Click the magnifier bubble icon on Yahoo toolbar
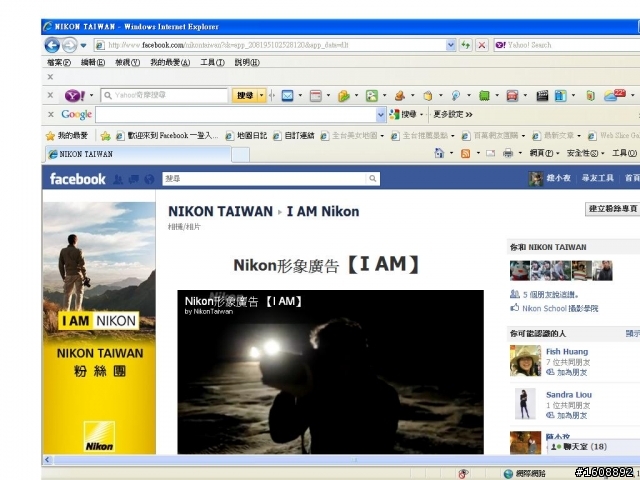Image resolution: width=640 pixels, height=480 pixels. 456,96
